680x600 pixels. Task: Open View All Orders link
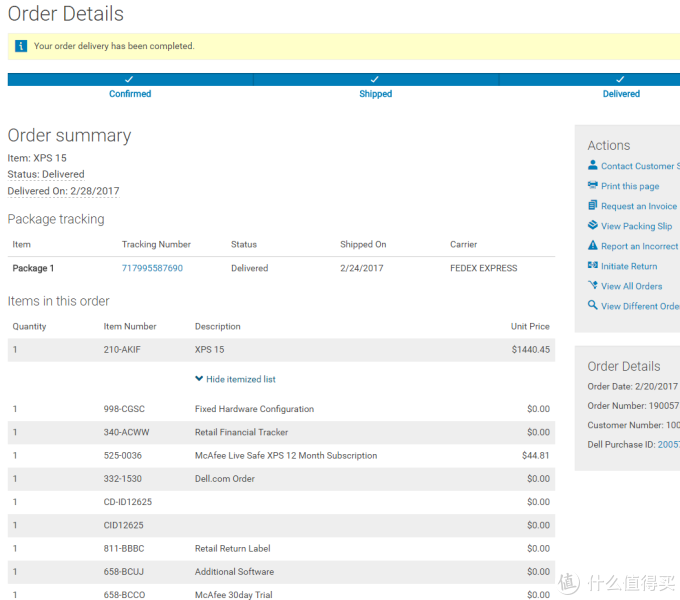click(631, 286)
